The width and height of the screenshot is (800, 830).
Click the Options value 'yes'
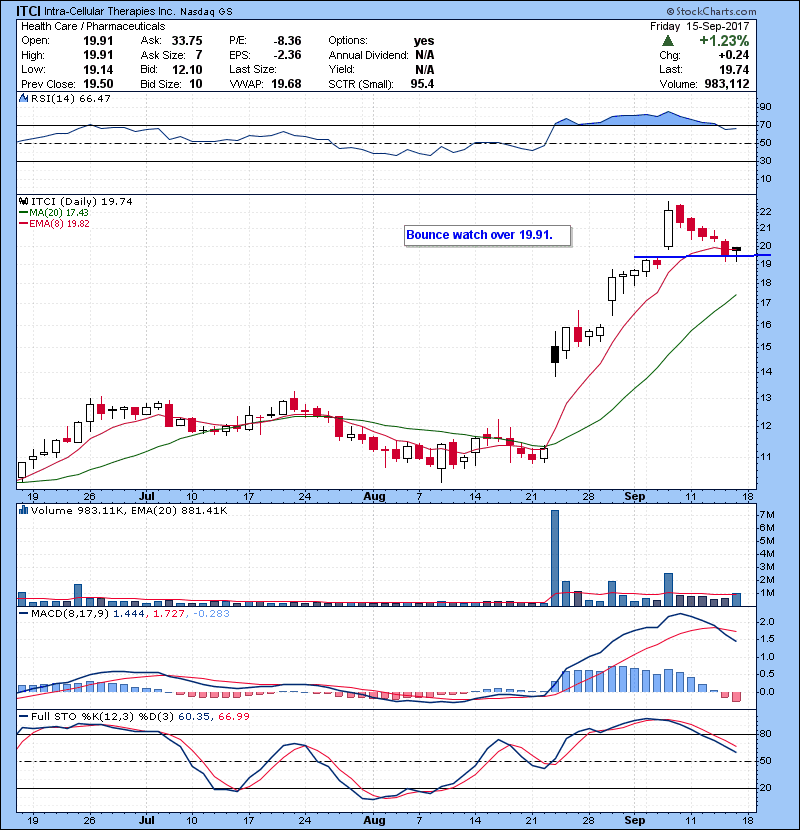[x=424, y=41]
